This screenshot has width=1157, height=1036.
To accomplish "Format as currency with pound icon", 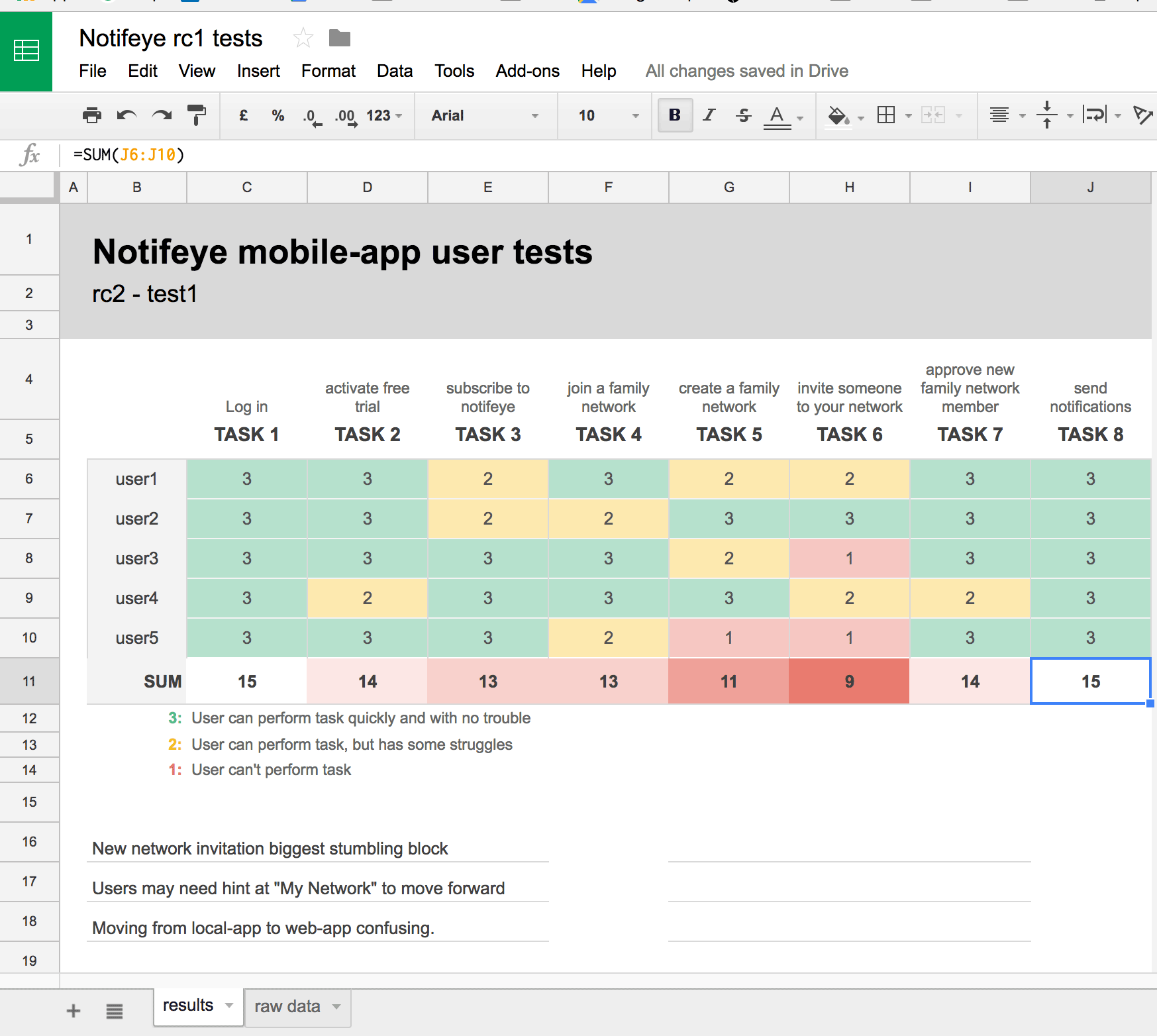I will coord(243,115).
